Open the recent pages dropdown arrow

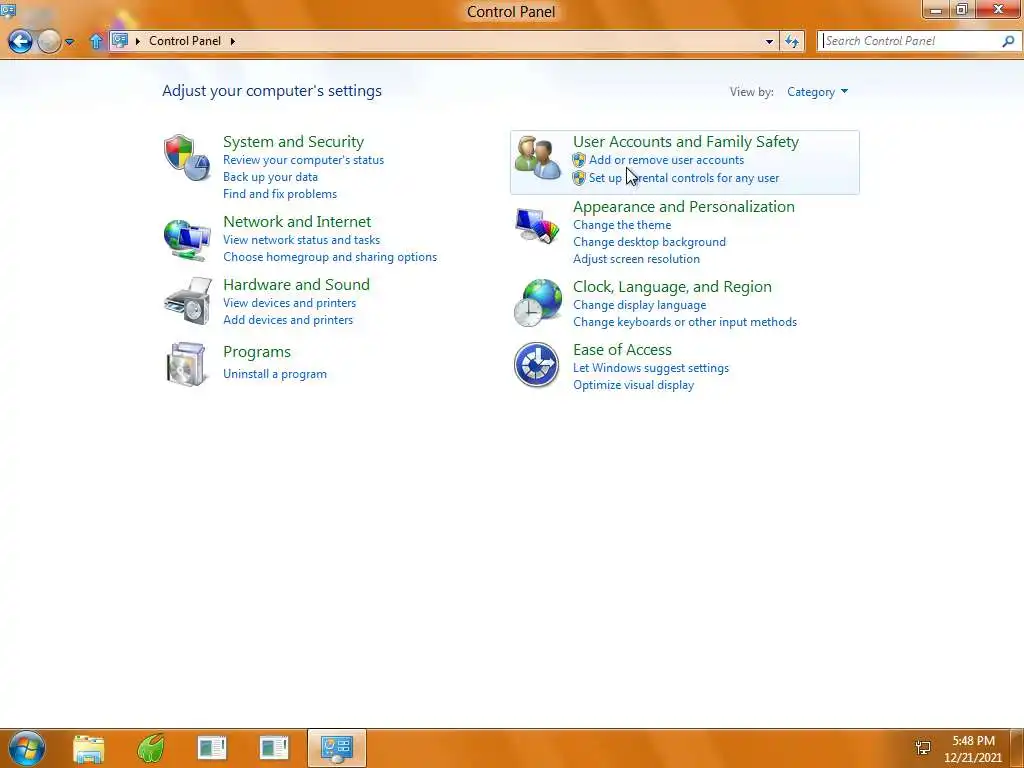pos(69,42)
